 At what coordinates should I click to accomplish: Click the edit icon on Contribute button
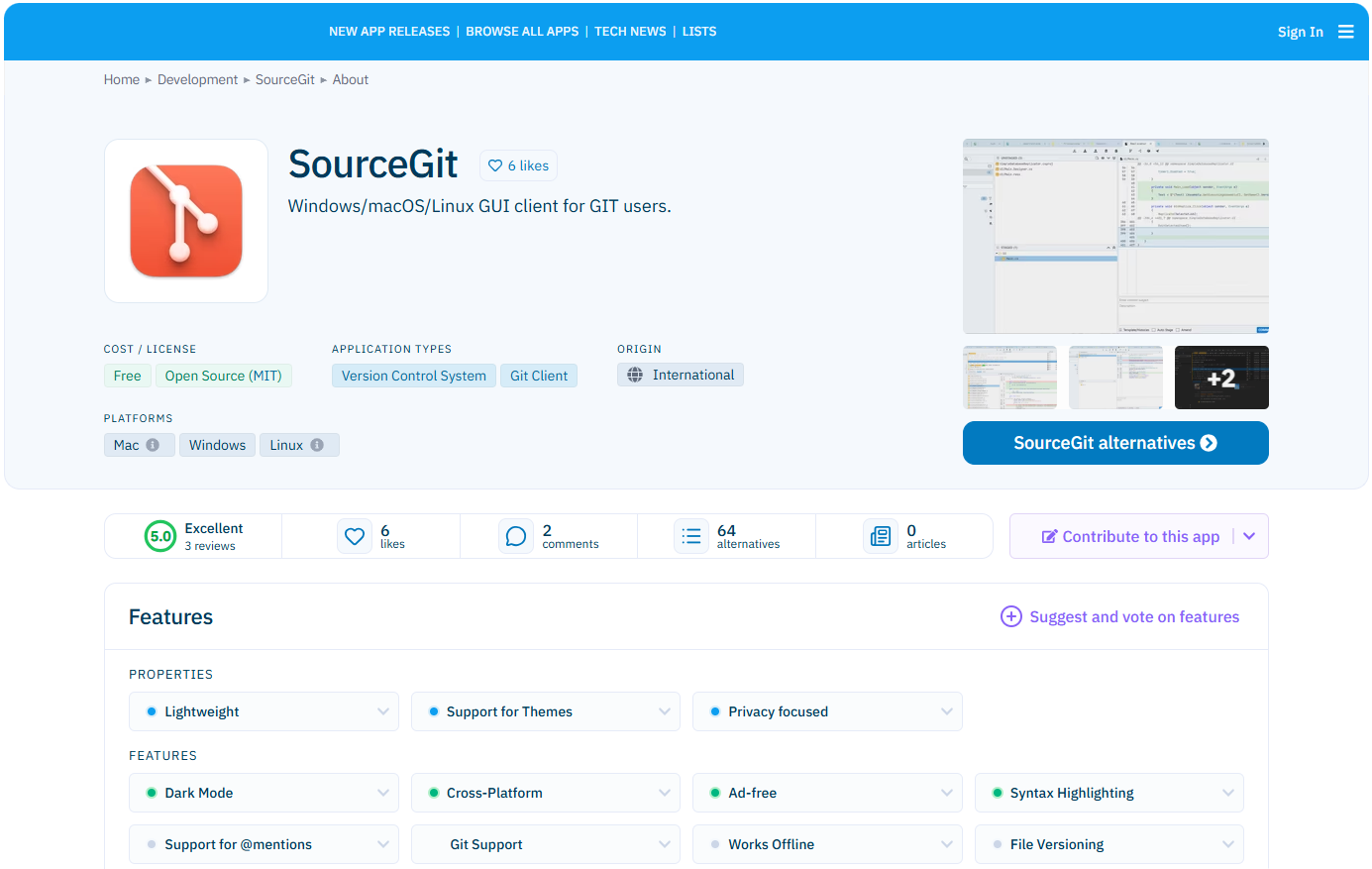(x=1049, y=536)
